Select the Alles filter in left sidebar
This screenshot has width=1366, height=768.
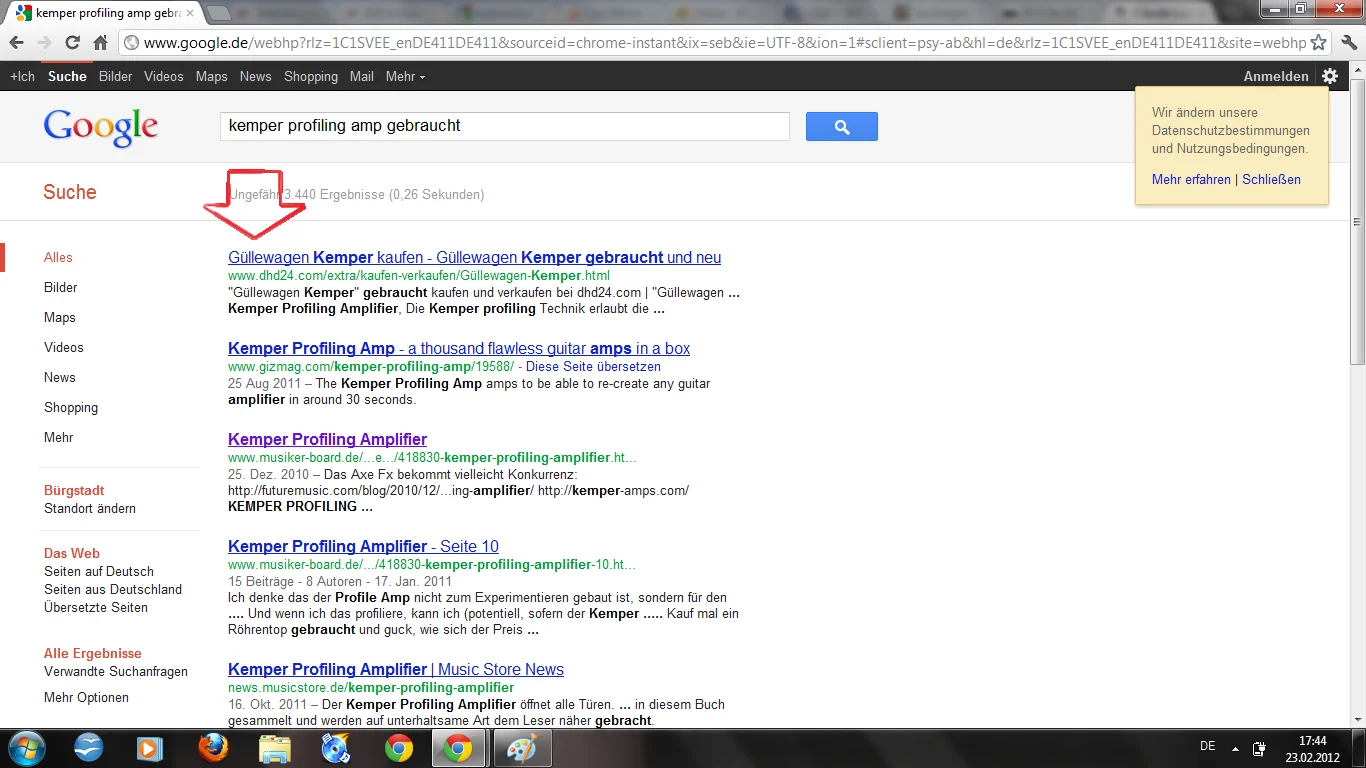click(58, 257)
